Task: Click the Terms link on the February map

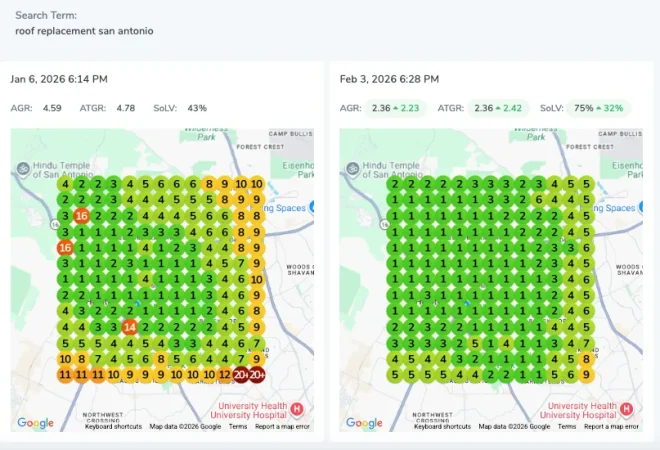Action: pyautogui.click(x=566, y=426)
